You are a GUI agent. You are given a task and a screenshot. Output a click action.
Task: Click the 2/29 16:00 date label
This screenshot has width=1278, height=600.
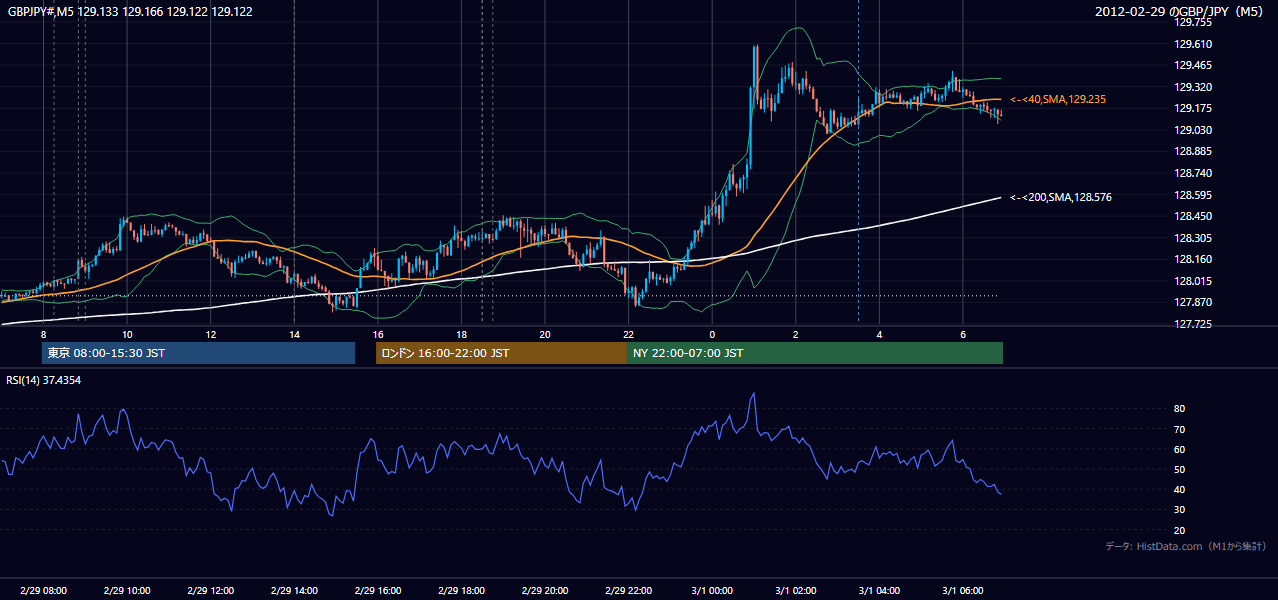tap(378, 591)
